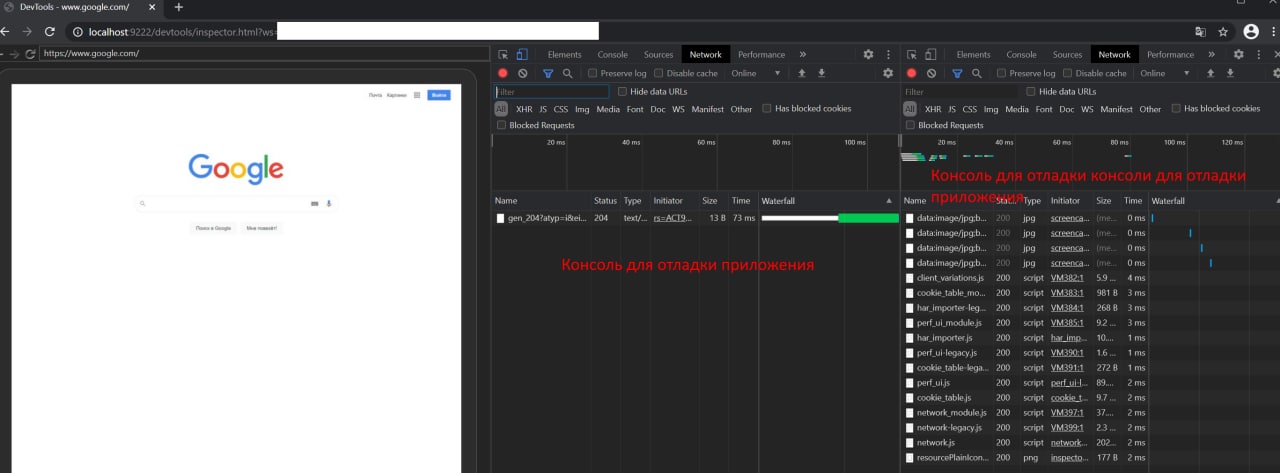
Task: Toggle device toolbar icon in left DevTools panel
Action: 522,55
